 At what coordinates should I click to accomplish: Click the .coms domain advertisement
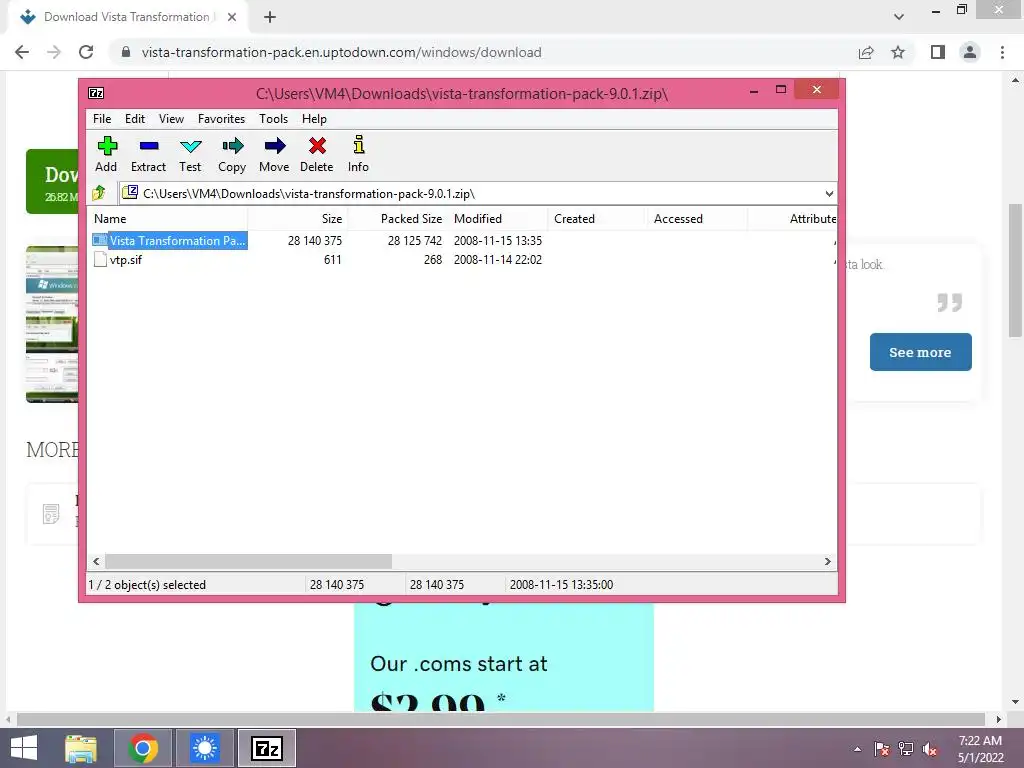tap(504, 656)
